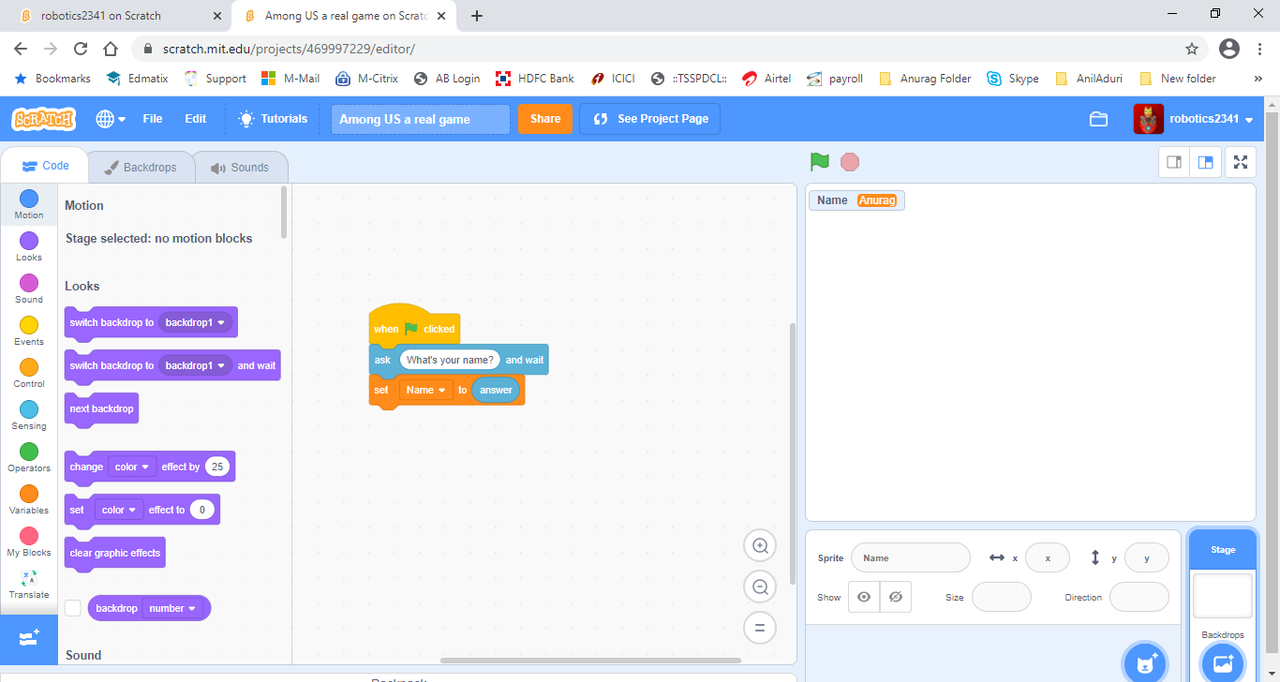Start the project with green flag
The width and height of the screenshot is (1280, 682).
coord(820,162)
